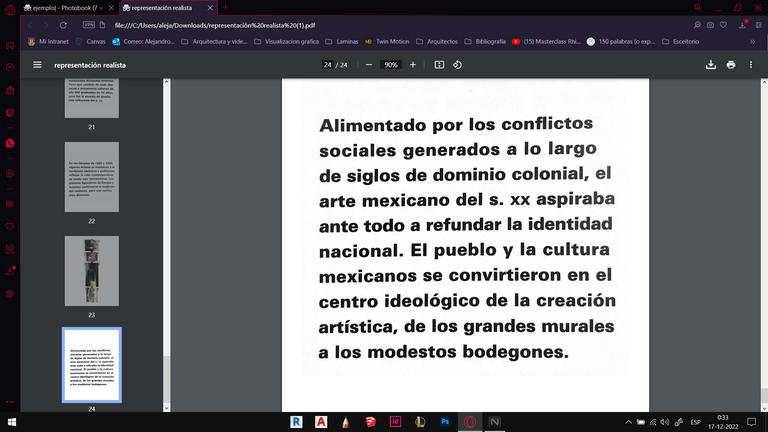The image size is (768, 432).
Task: Close the ejemploj - Photobook tab
Action: coord(111,8)
